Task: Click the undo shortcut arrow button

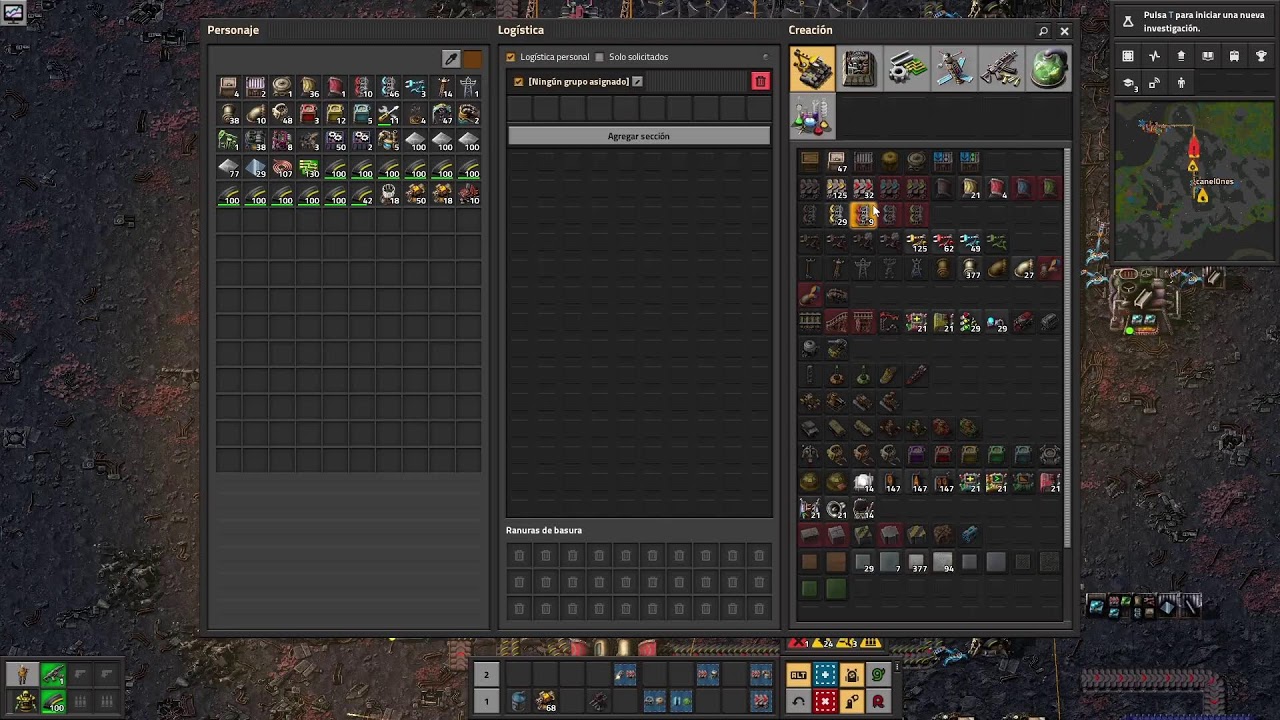Action: (x=798, y=702)
